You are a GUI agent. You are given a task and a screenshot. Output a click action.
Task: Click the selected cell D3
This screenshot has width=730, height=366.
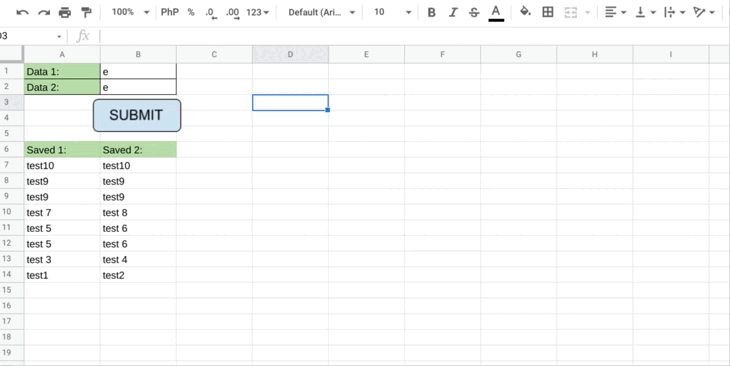(291, 102)
